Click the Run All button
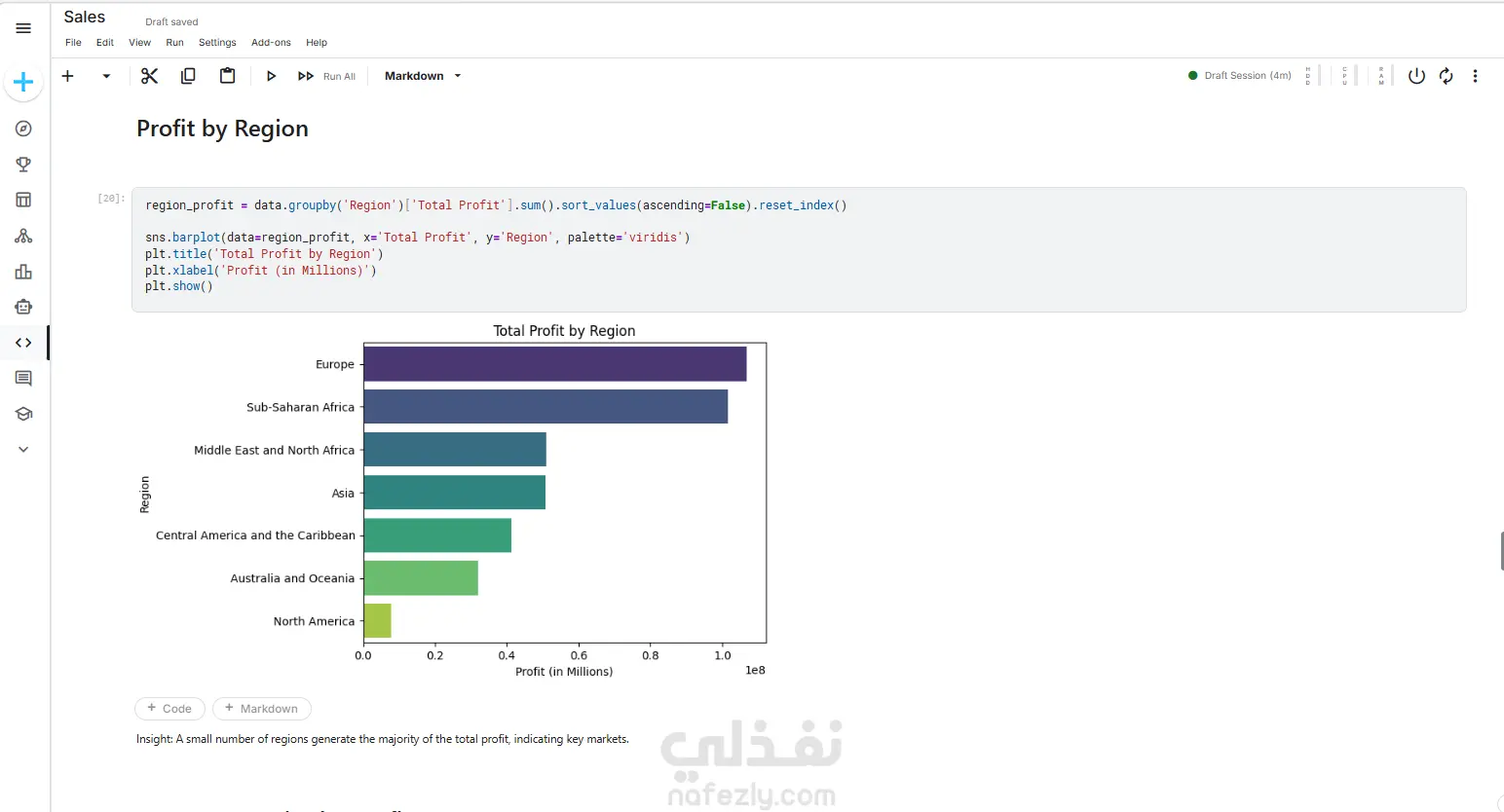This screenshot has width=1504, height=812. pyautogui.click(x=326, y=76)
